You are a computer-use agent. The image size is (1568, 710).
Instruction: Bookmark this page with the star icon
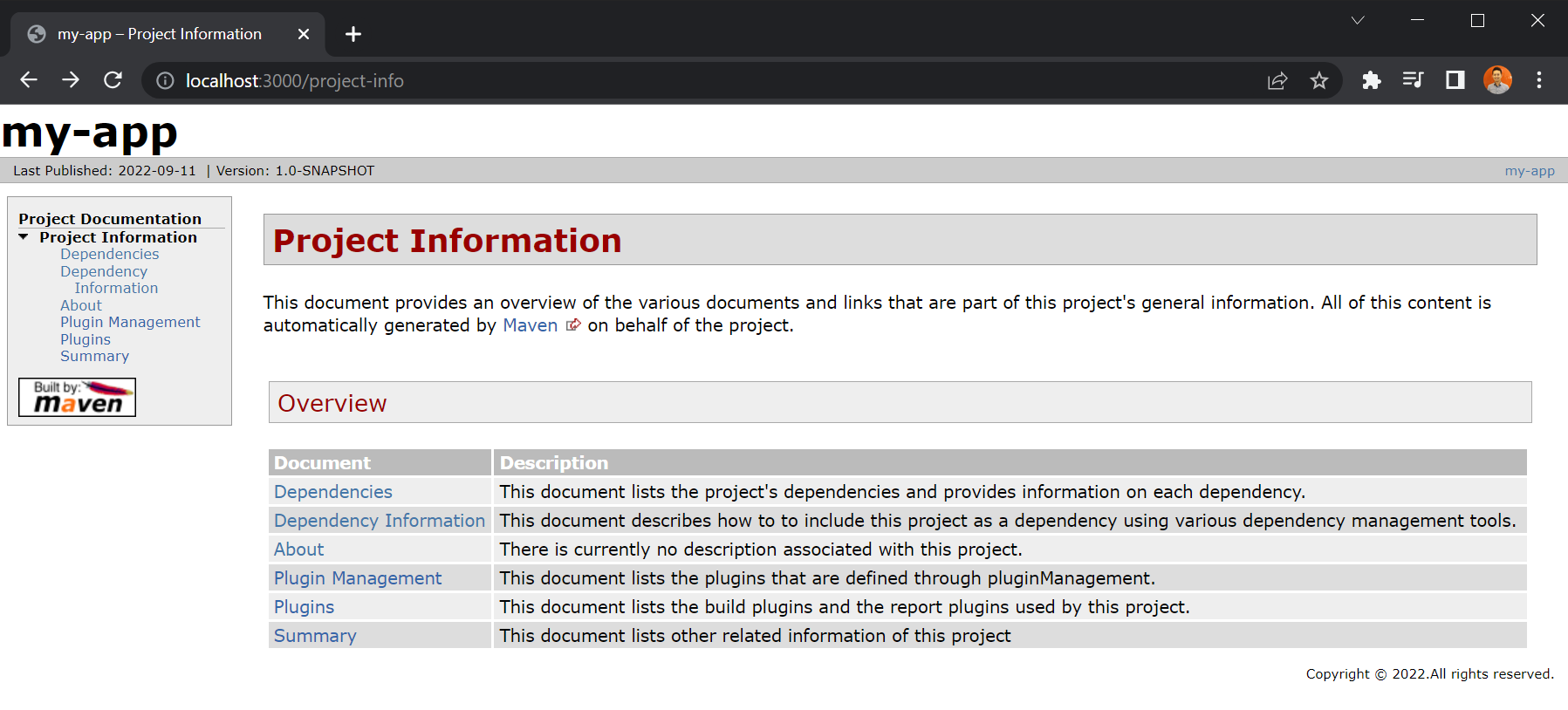pos(1319,81)
